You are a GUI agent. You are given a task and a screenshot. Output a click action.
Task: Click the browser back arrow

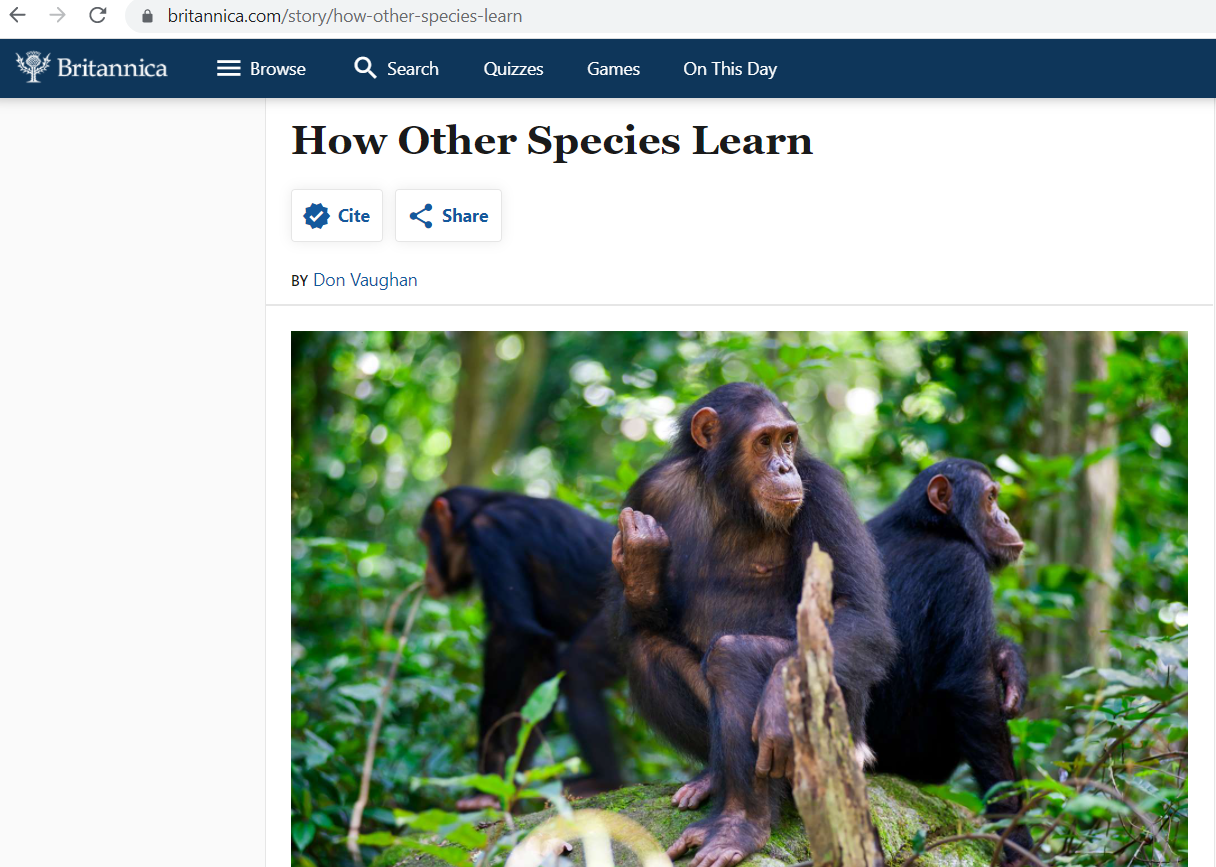pos(18,15)
